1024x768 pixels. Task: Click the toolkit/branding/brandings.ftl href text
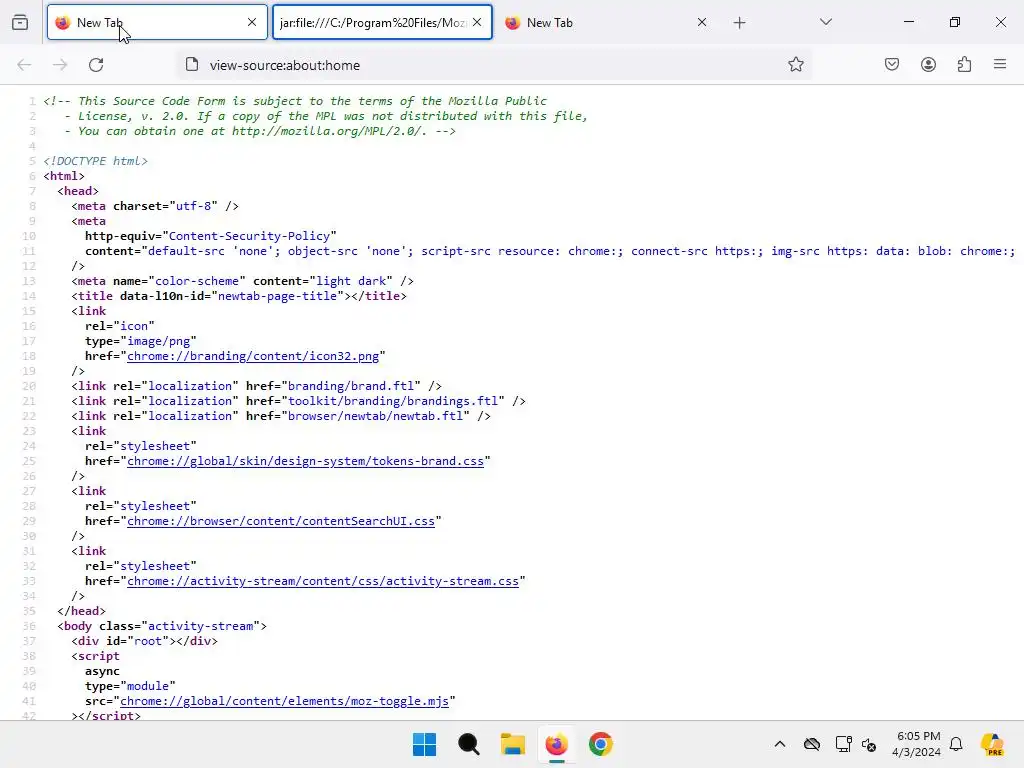(x=393, y=402)
